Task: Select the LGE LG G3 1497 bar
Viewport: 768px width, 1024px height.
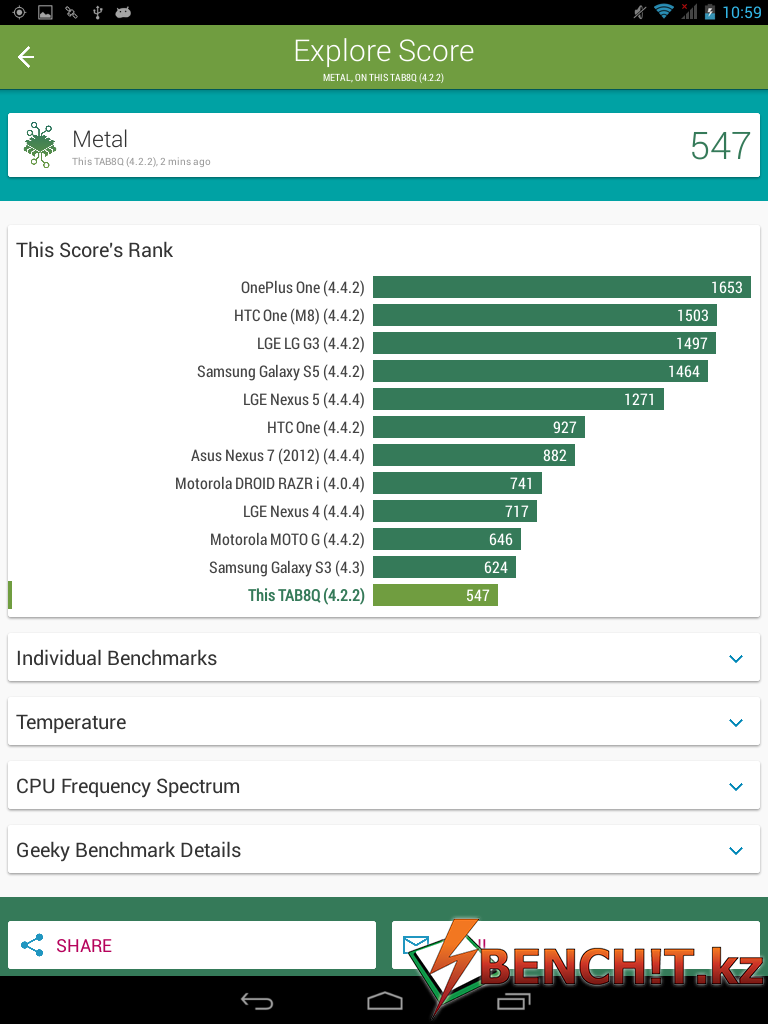Action: click(544, 344)
